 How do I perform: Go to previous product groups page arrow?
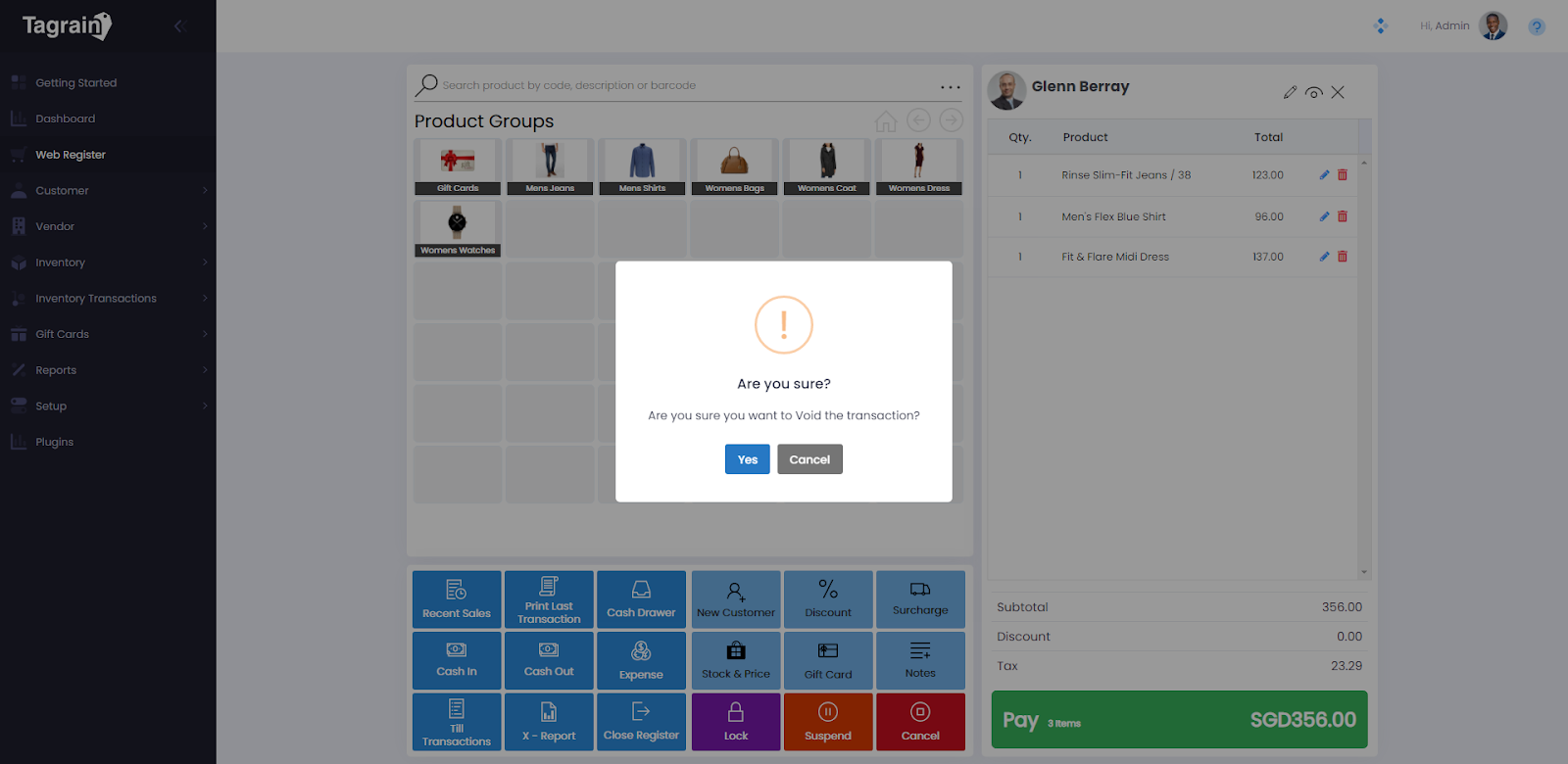[918, 120]
